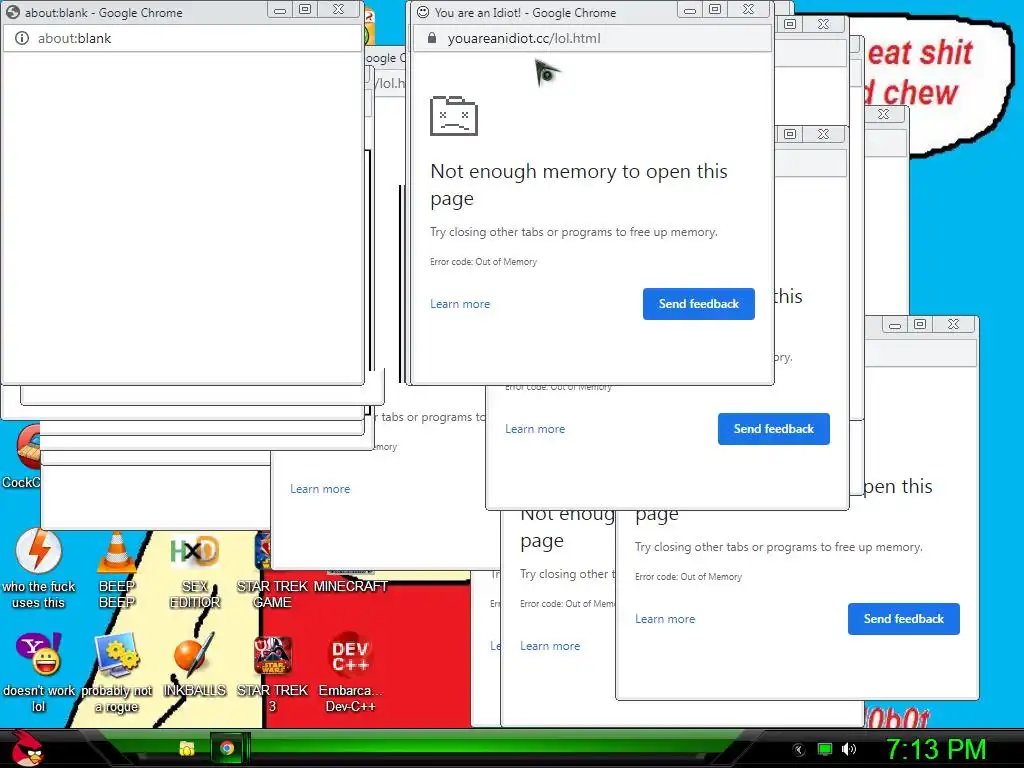Maximize the 'You are an Idiot!' window
The image size is (1024, 768).
(x=715, y=10)
